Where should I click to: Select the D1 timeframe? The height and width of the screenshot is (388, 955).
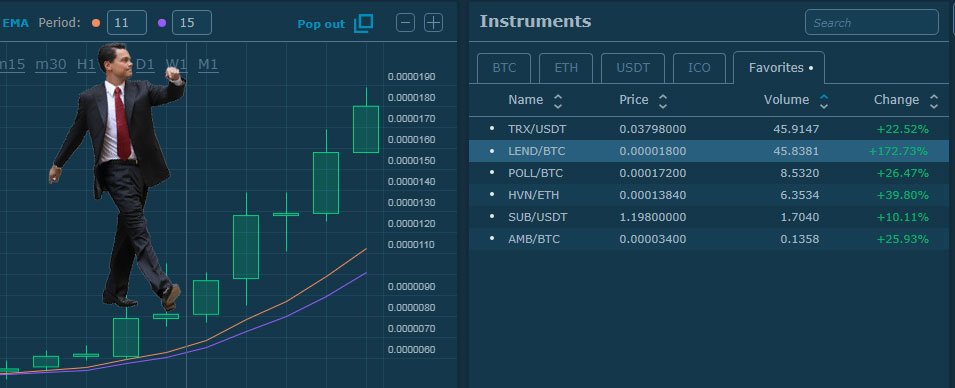pyautogui.click(x=144, y=65)
